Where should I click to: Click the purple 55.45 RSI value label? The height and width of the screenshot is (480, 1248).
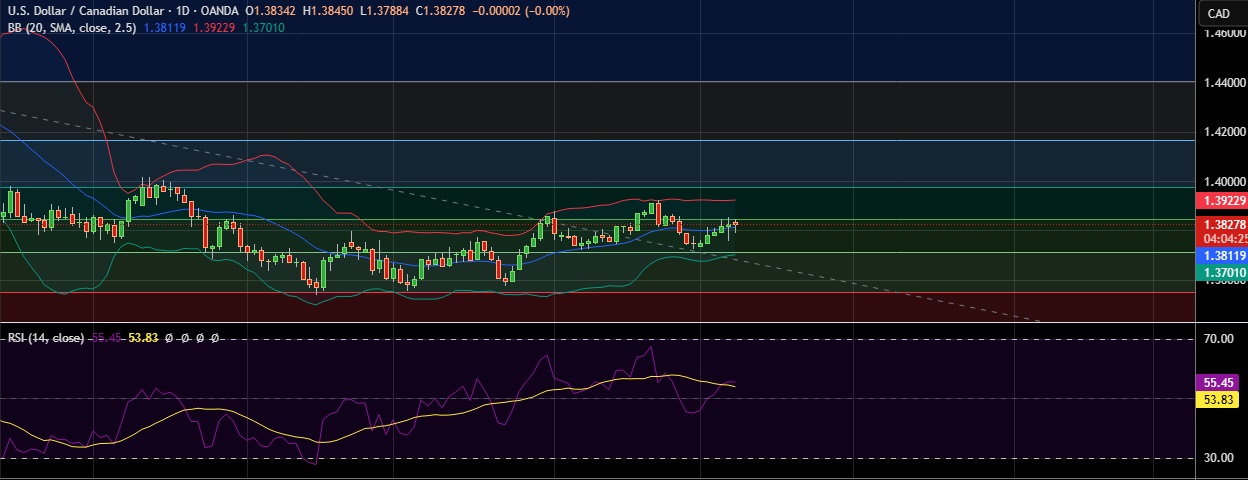[1217, 382]
